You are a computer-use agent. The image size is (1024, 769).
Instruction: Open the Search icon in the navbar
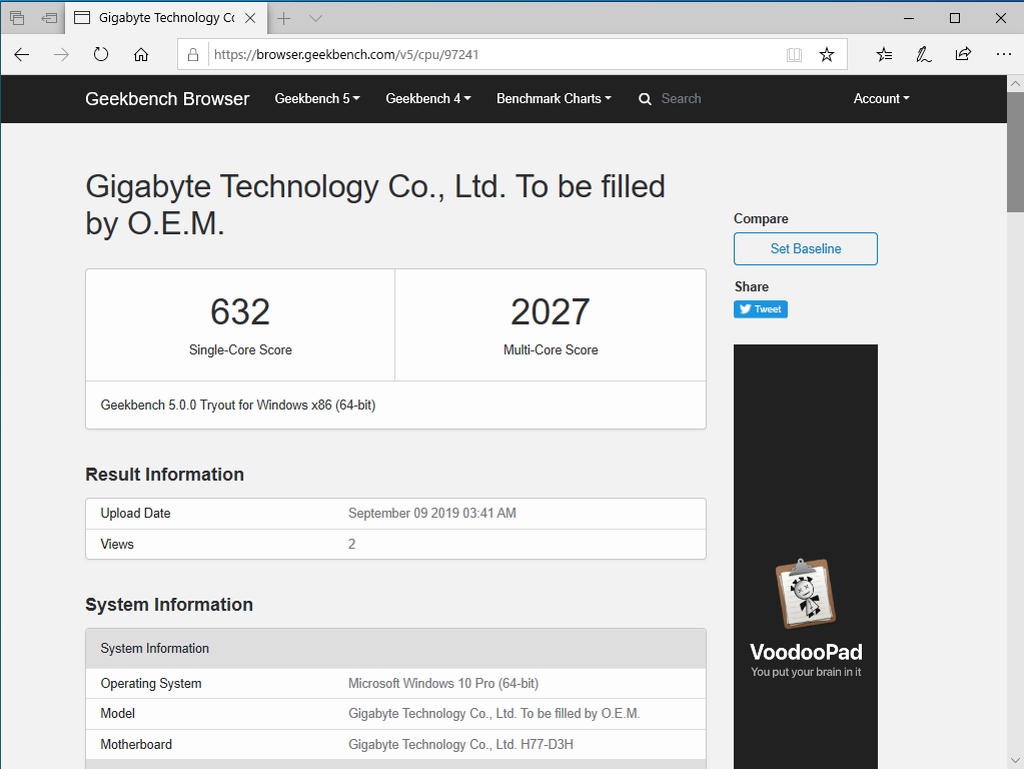[x=645, y=99]
